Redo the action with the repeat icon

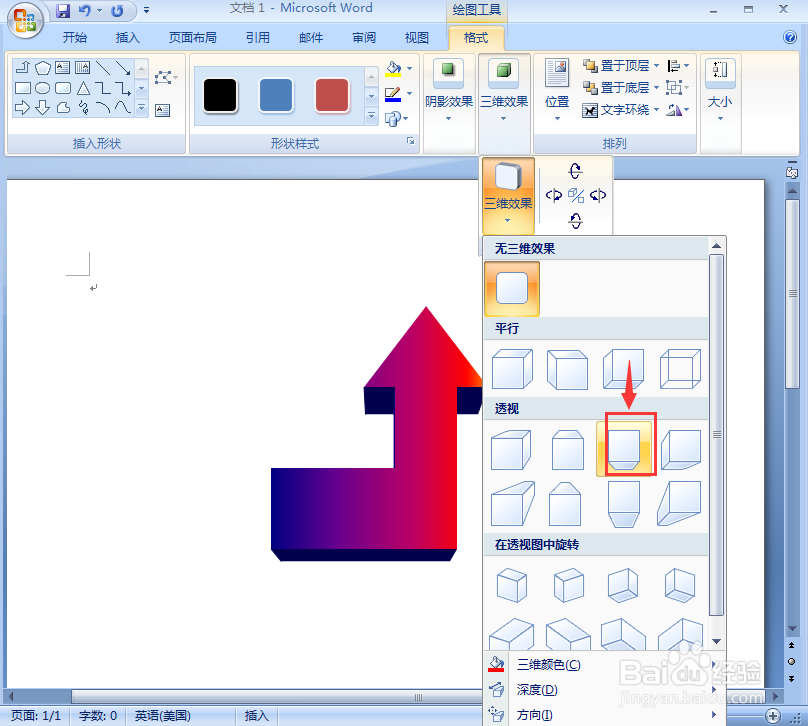pos(117,10)
